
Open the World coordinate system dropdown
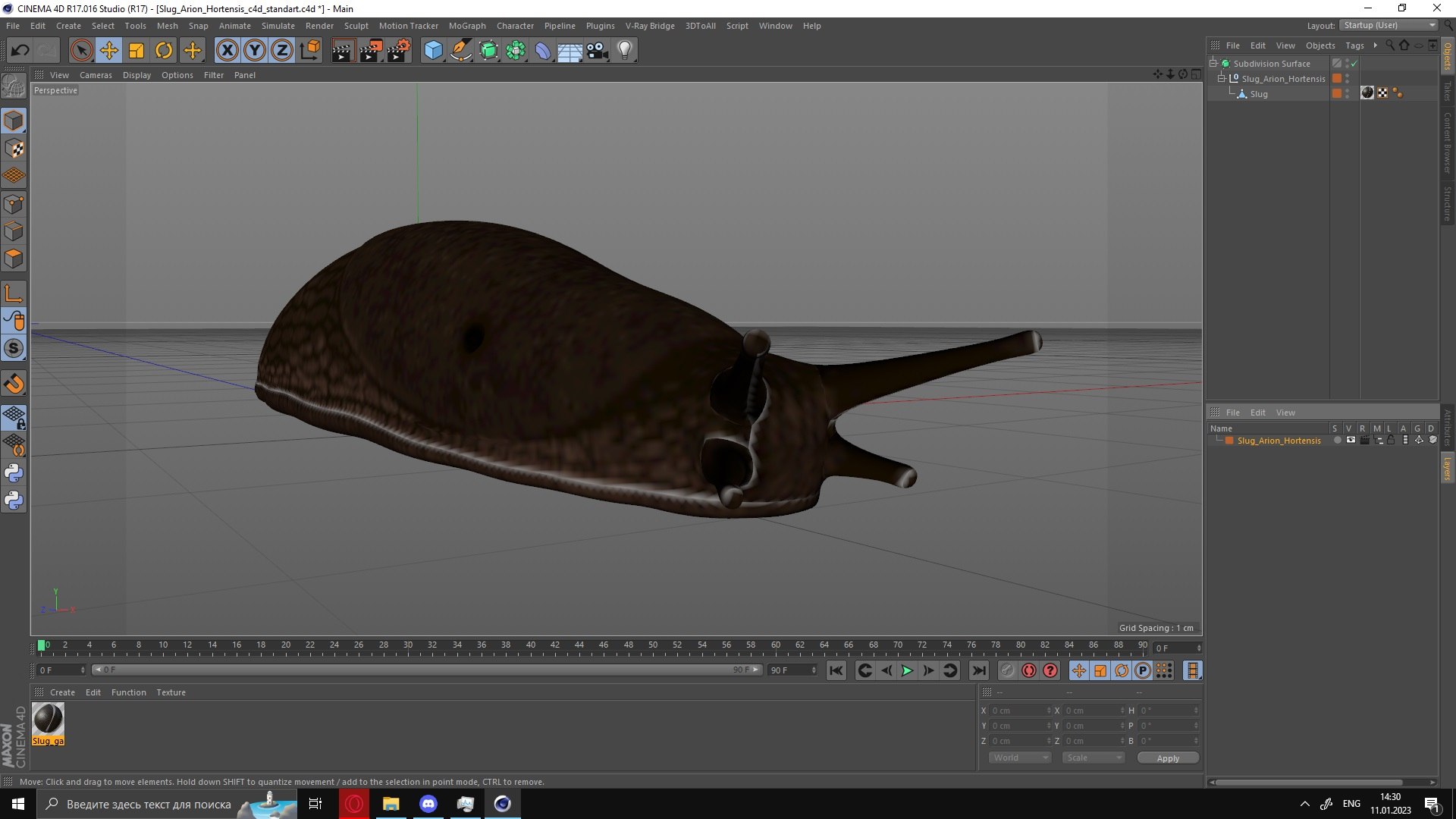[1020, 758]
